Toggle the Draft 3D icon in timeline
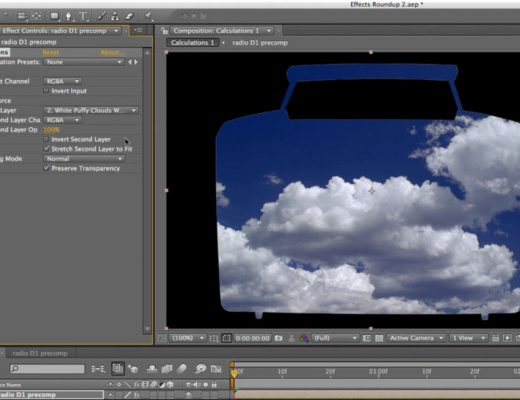 pos(134,369)
